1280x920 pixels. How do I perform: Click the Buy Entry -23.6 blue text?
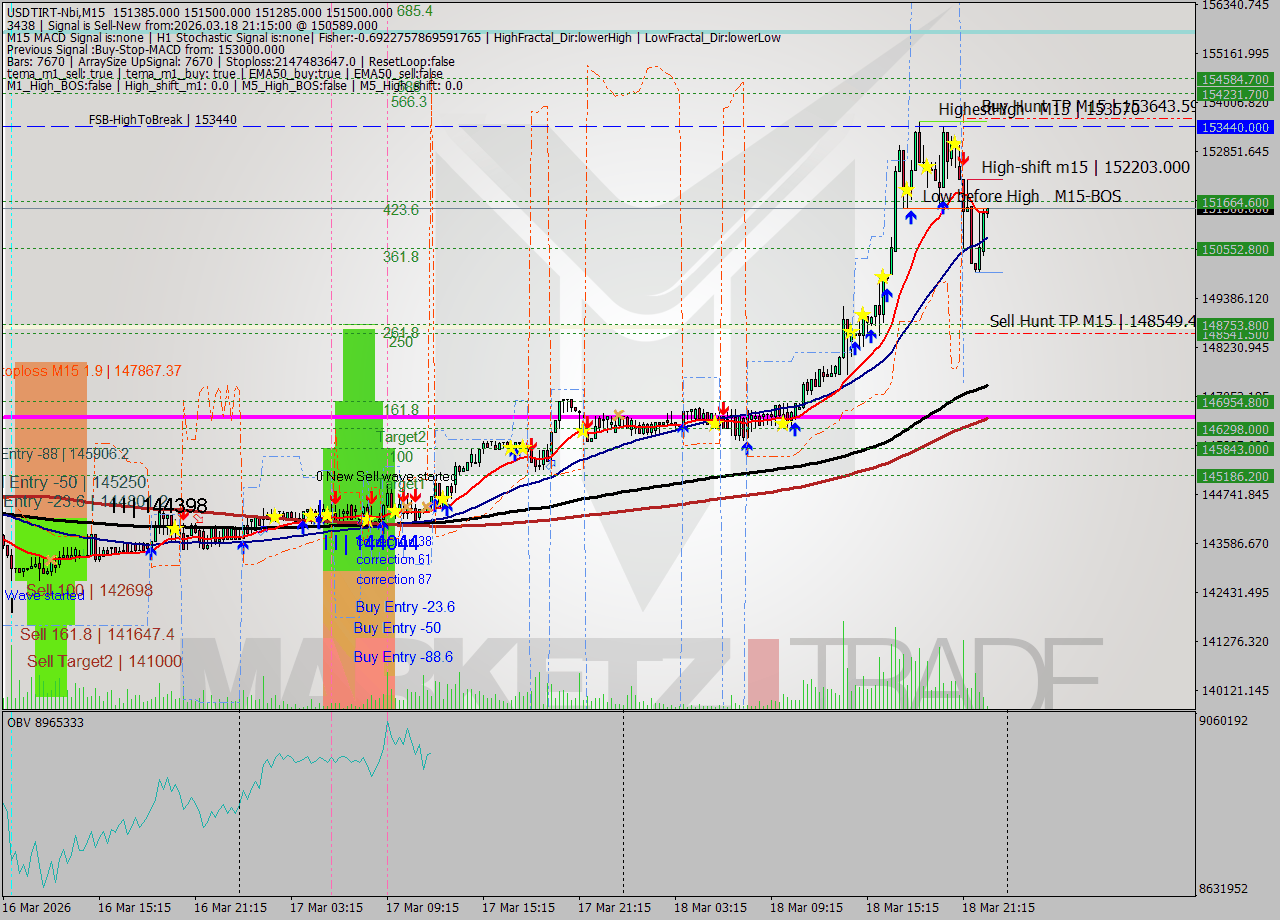click(404, 607)
